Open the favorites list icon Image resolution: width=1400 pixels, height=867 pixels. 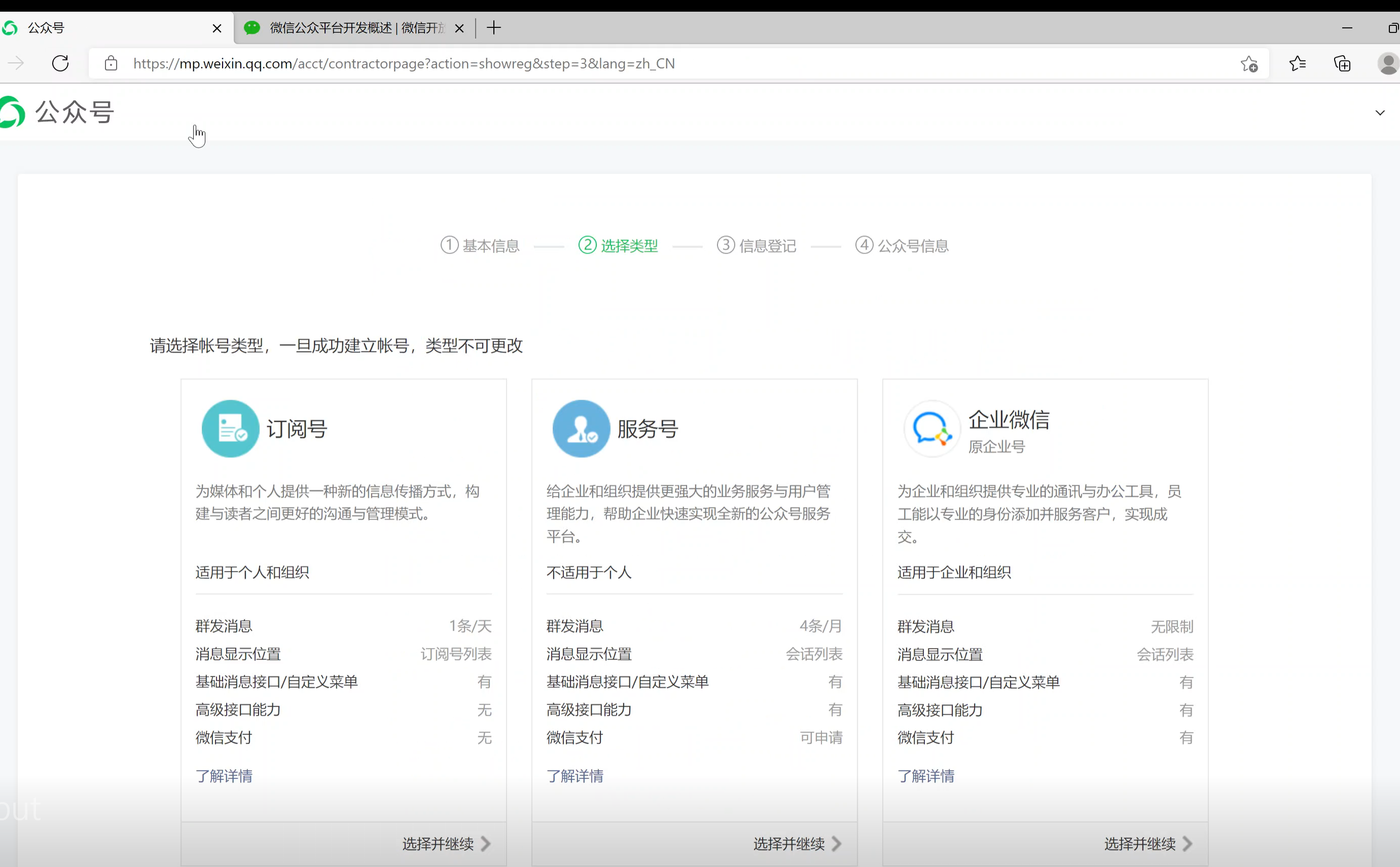[1298, 63]
